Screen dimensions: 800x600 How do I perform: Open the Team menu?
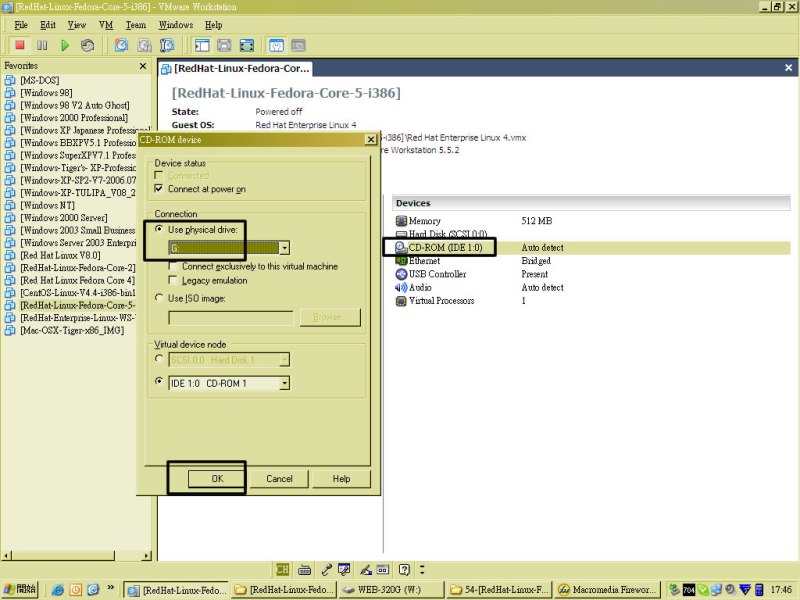[x=136, y=25]
